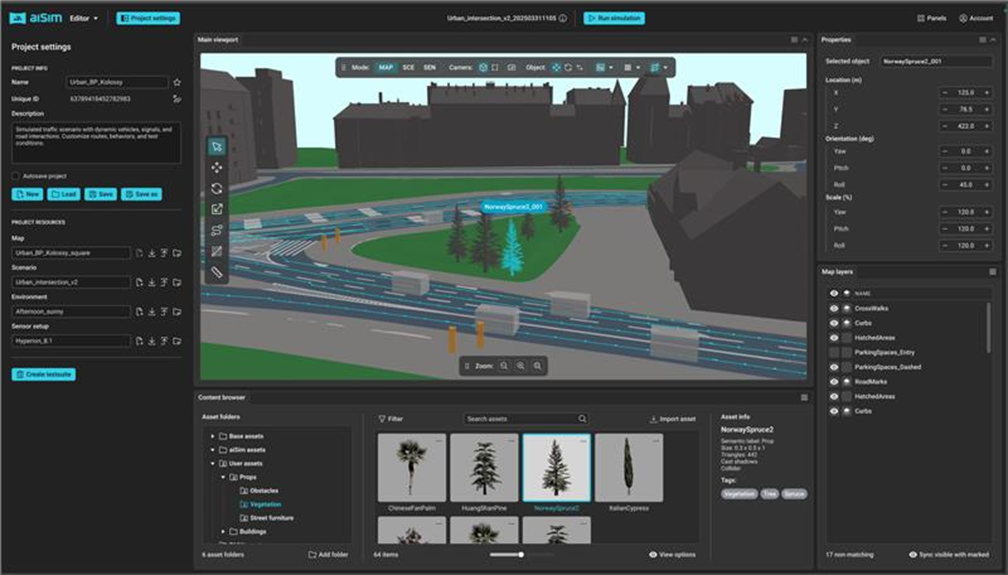Collapse the Properties panel chevron
The height and width of the screenshot is (575, 1008).
pyautogui.click(x=993, y=40)
